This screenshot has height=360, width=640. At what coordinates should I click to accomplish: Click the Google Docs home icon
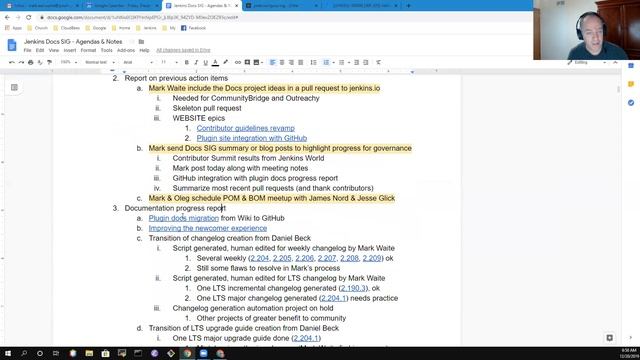click(x=12, y=45)
